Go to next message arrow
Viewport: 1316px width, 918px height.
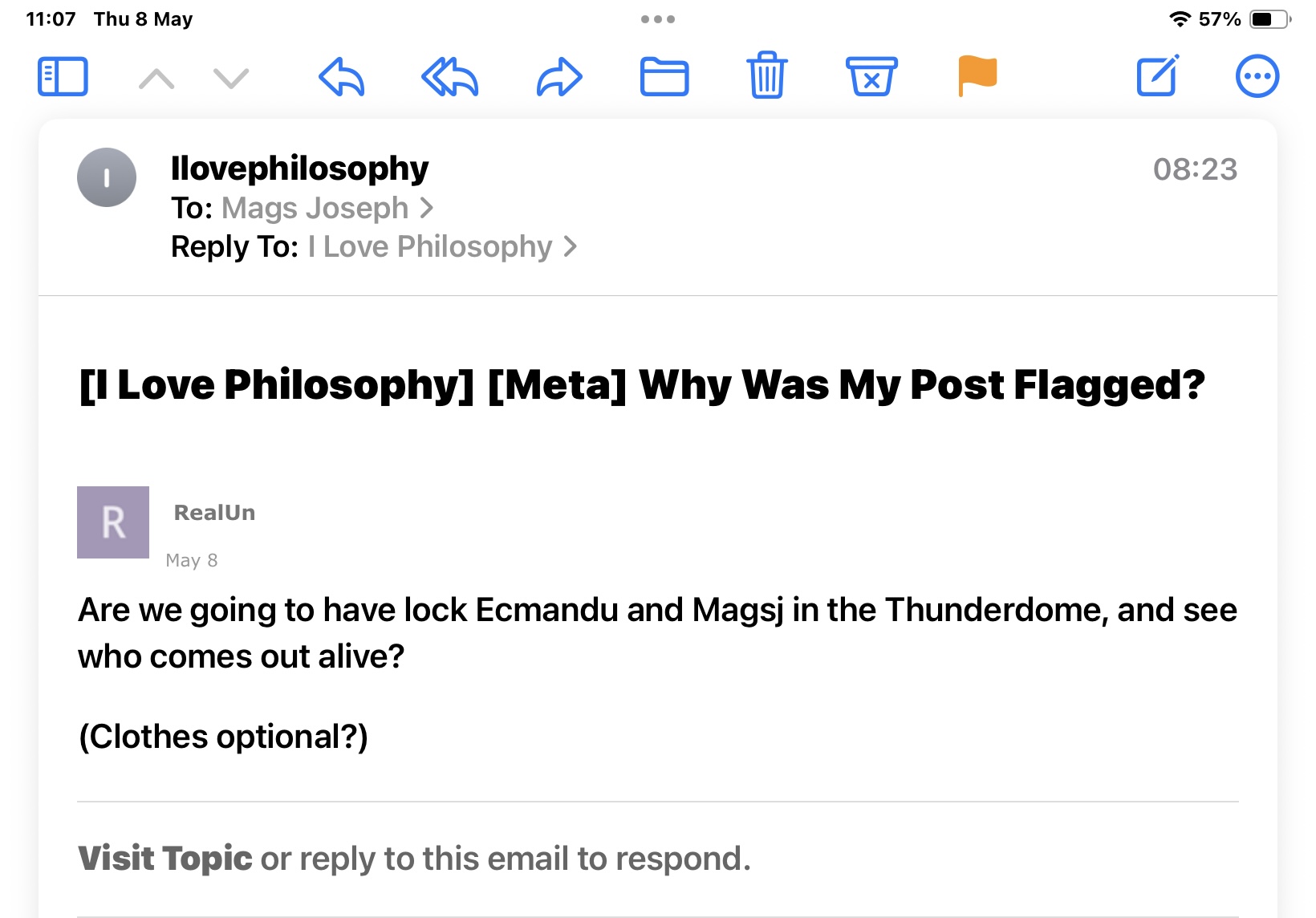point(231,79)
